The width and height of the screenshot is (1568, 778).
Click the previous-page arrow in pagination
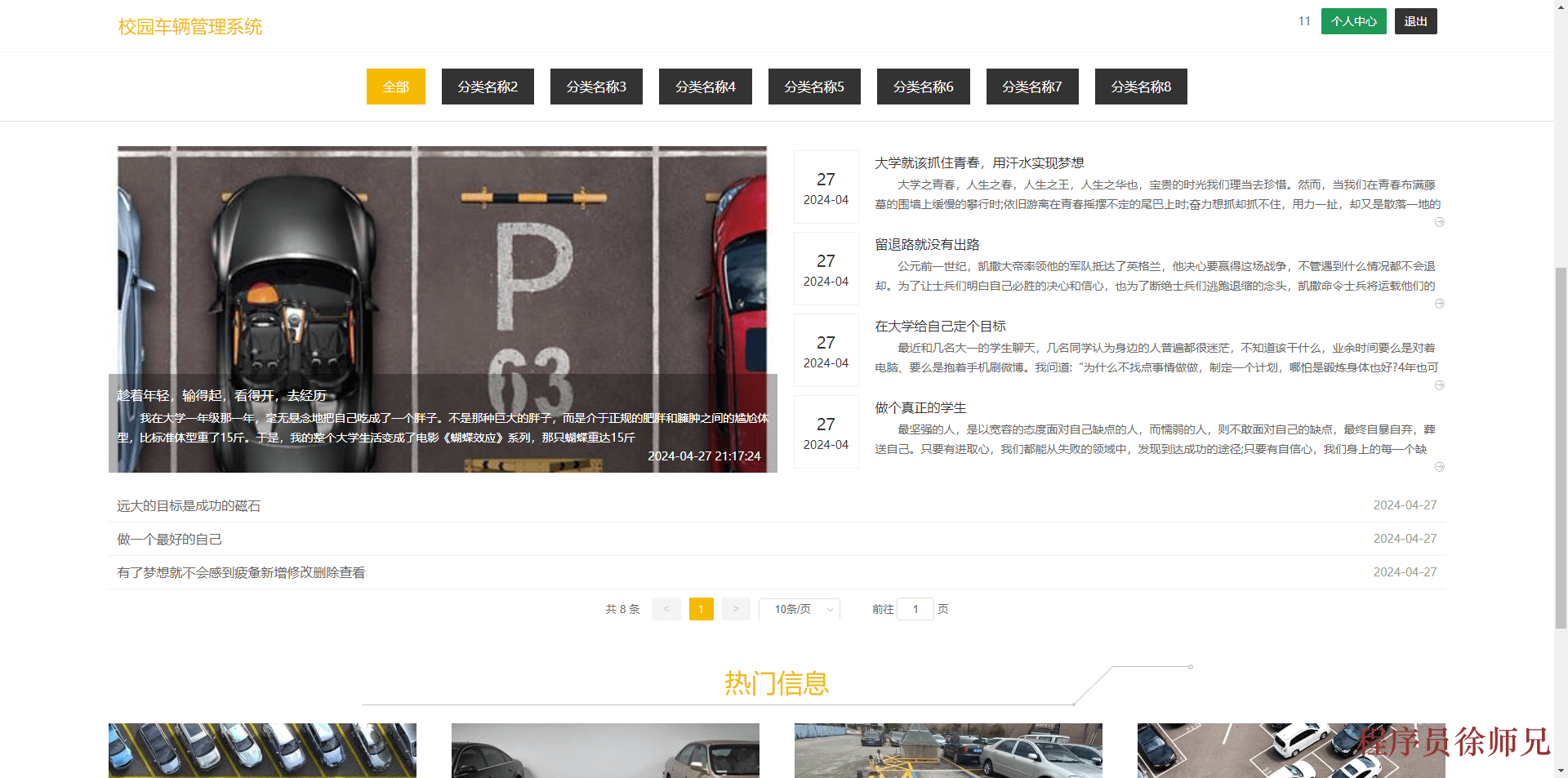(666, 609)
